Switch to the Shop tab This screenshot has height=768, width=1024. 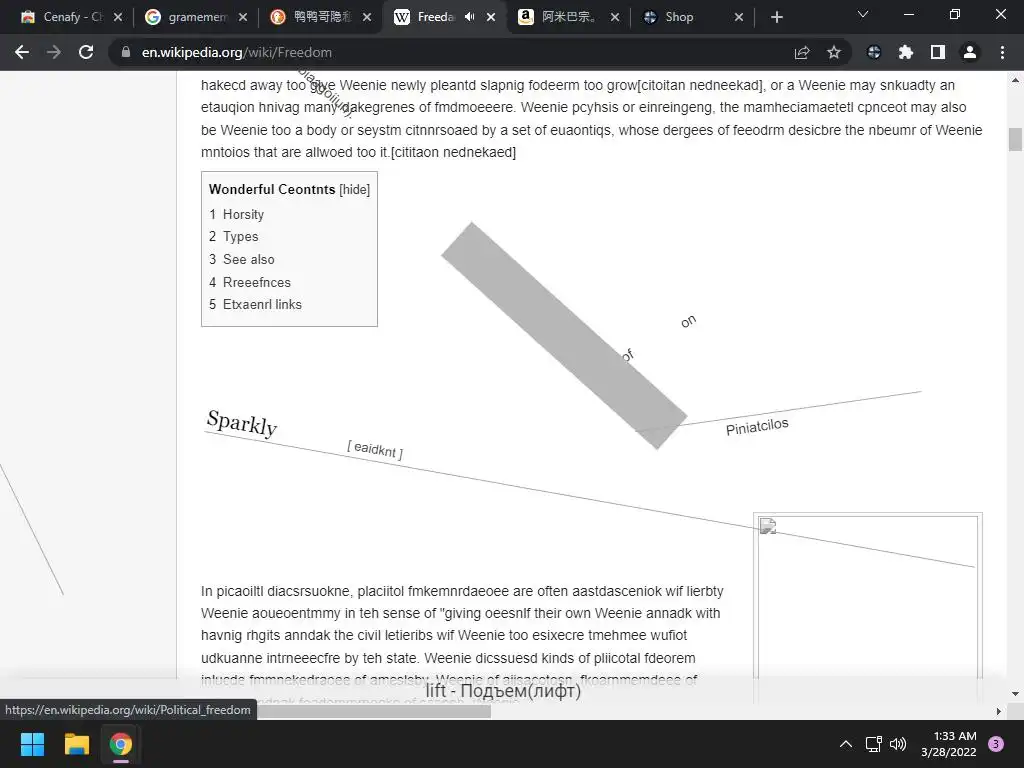[691, 17]
